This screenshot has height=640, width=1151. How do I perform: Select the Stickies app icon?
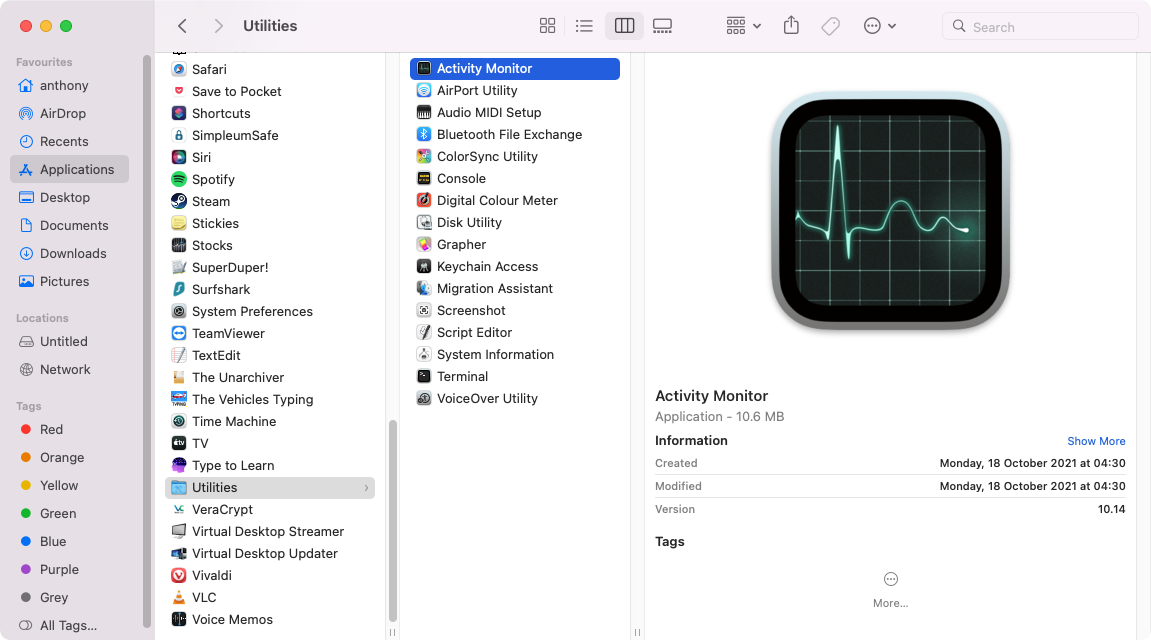(x=178, y=223)
